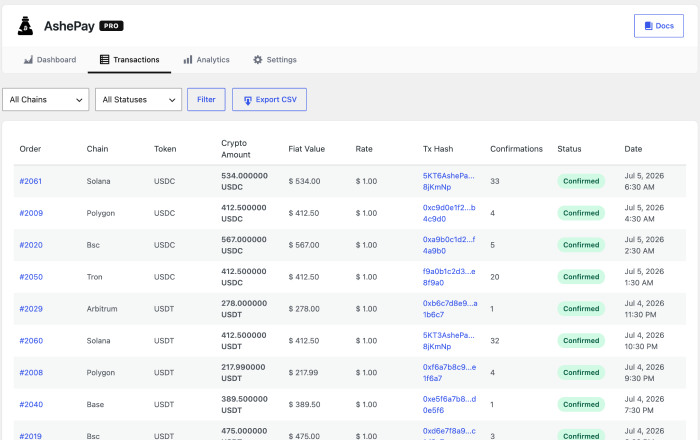This screenshot has height=440, width=700.
Task: Click the PRO badge
Action: pos(111,26)
